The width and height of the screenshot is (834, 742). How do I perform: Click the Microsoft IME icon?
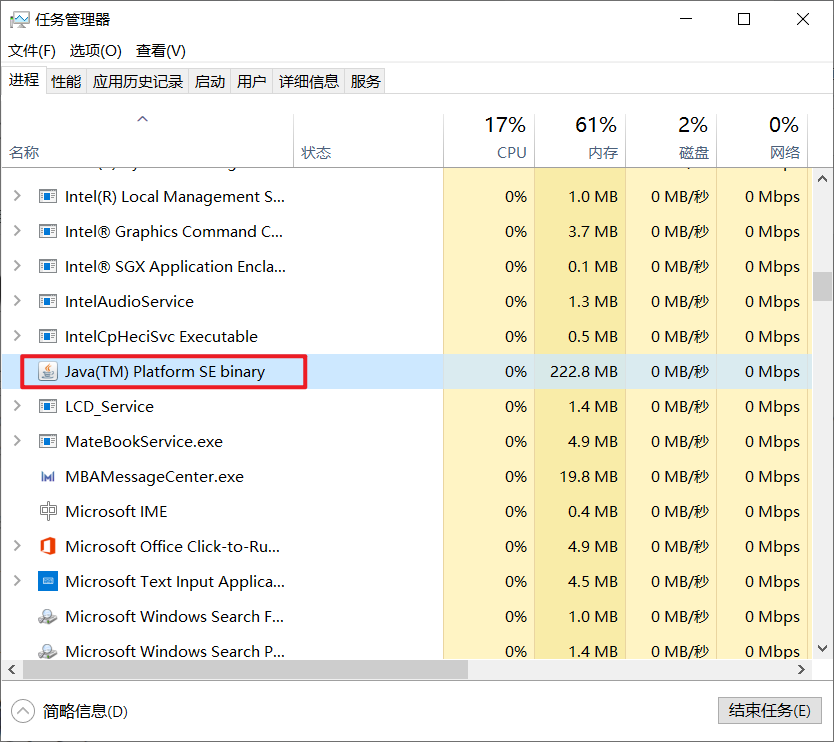click(x=48, y=511)
